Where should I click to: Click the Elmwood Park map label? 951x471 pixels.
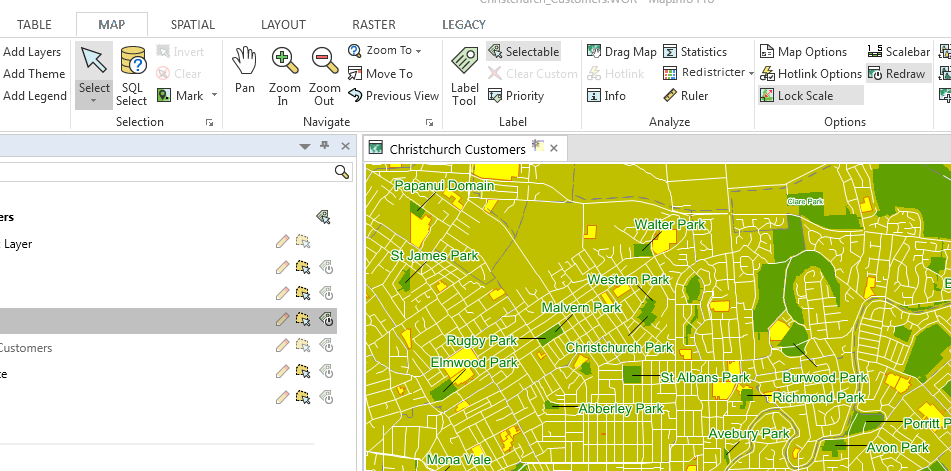tap(474, 362)
